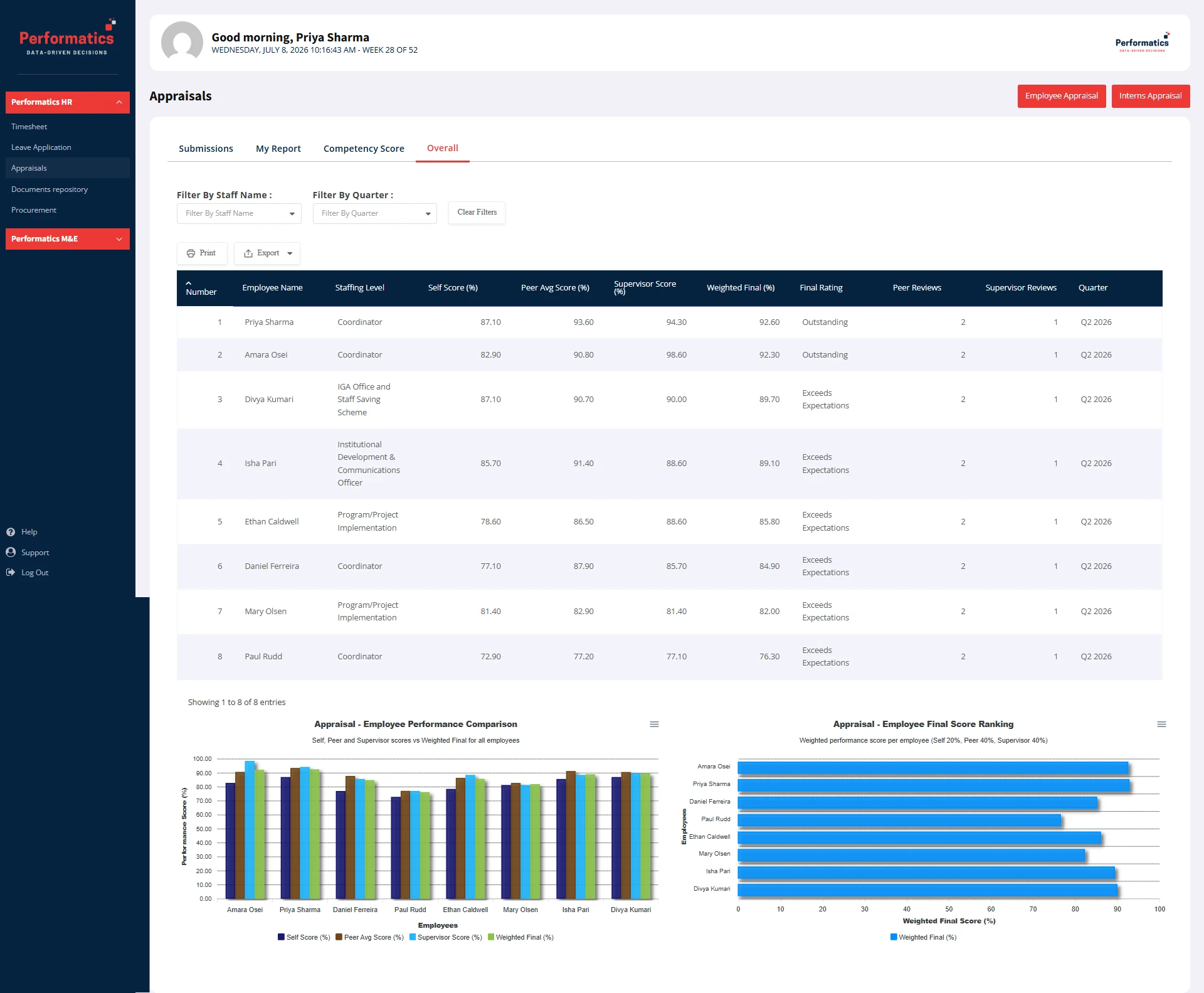This screenshot has height=993, width=1204.
Task: Open the performance comparison chart menu icon
Action: pos(654,725)
